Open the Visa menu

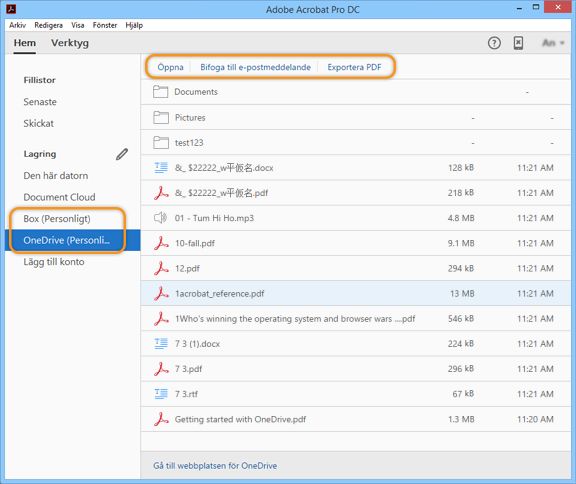pos(78,25)
